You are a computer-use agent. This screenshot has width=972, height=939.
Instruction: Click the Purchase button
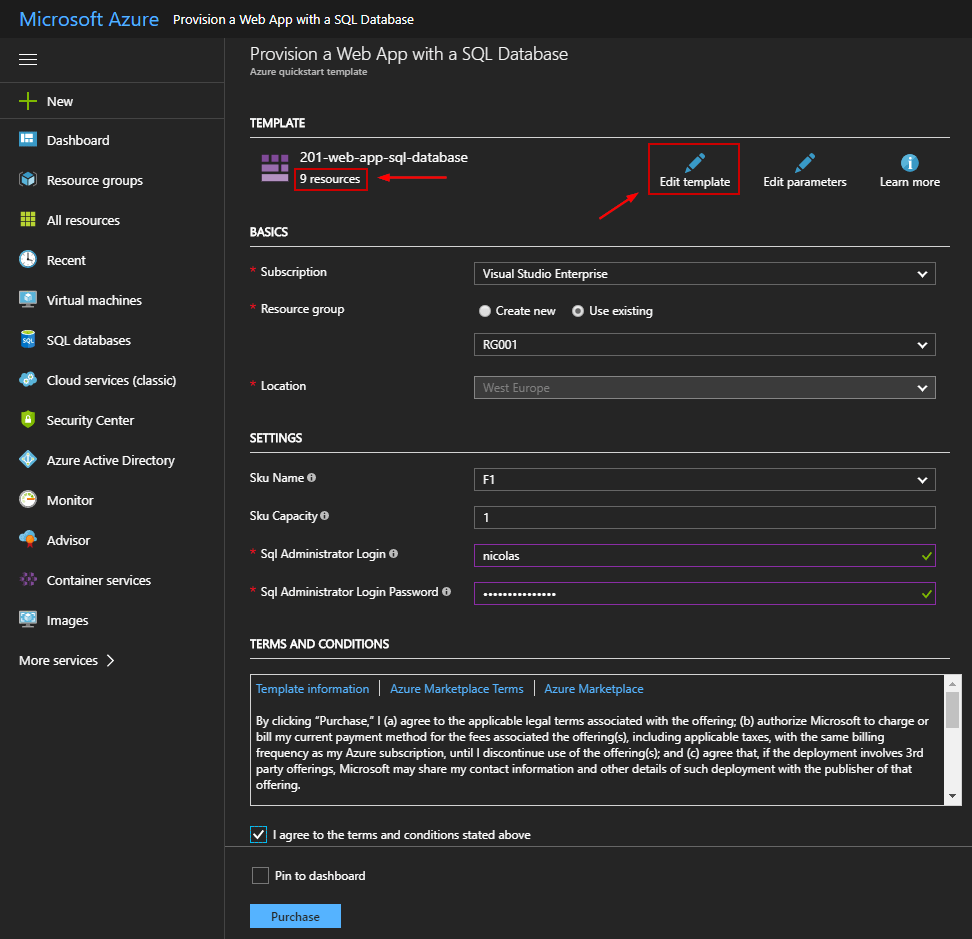[295, 916]
